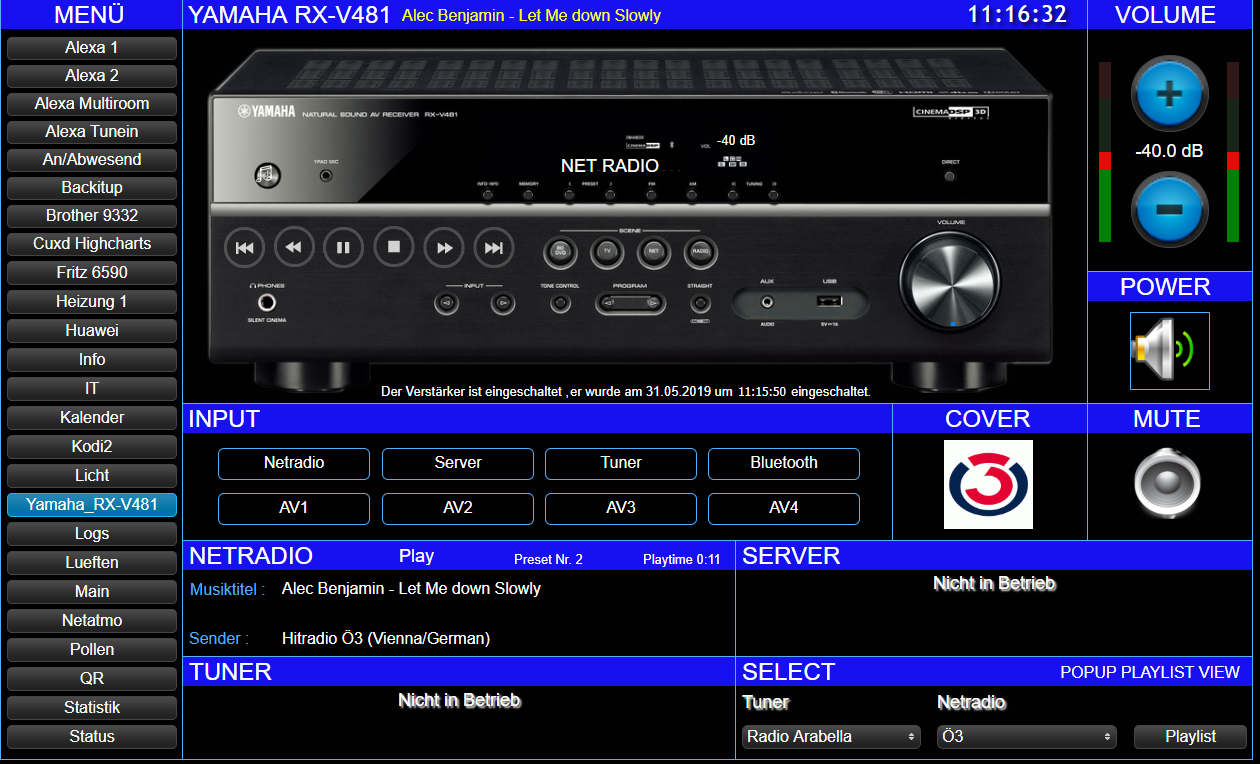The image size is (1260, 764).
Task: Open Alexa Multiroom menu item
Action: (x=92, y=104)
